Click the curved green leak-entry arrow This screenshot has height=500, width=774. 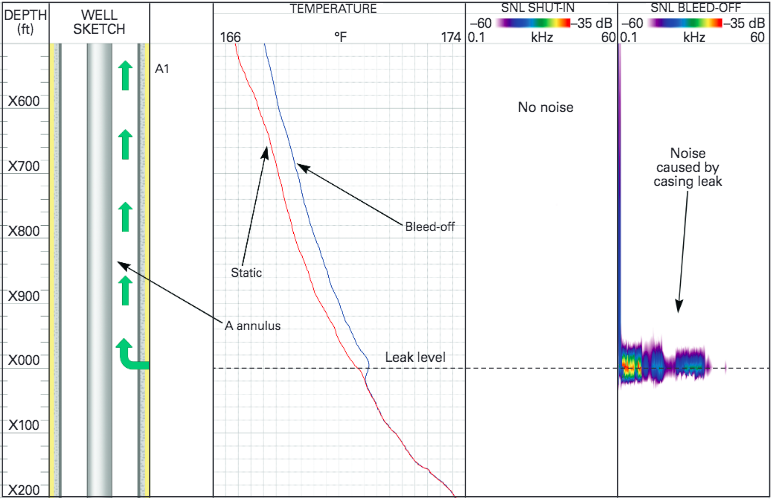[132, 354]
